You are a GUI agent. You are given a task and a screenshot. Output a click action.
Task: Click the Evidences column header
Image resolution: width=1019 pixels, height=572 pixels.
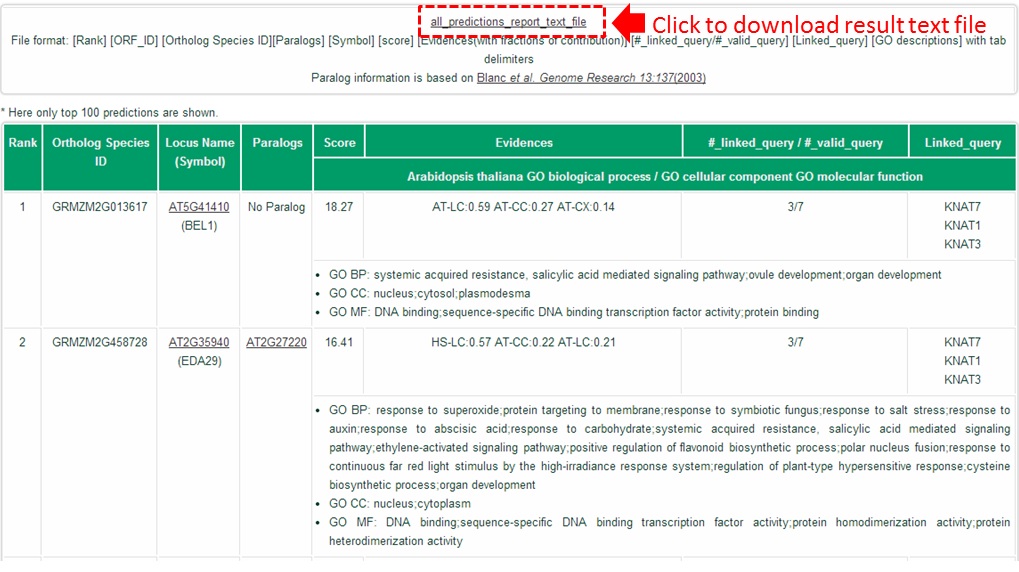point(523,143)
